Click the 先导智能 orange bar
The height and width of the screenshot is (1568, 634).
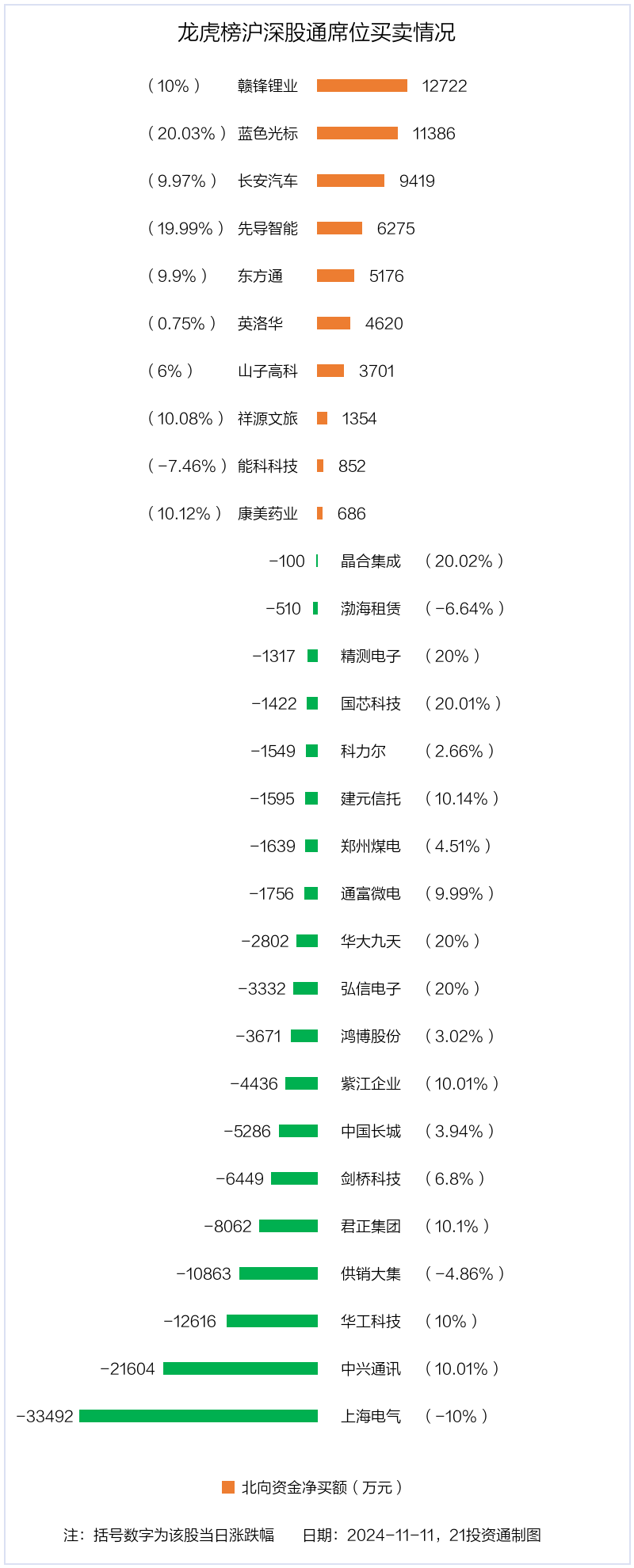click(339, 228)
